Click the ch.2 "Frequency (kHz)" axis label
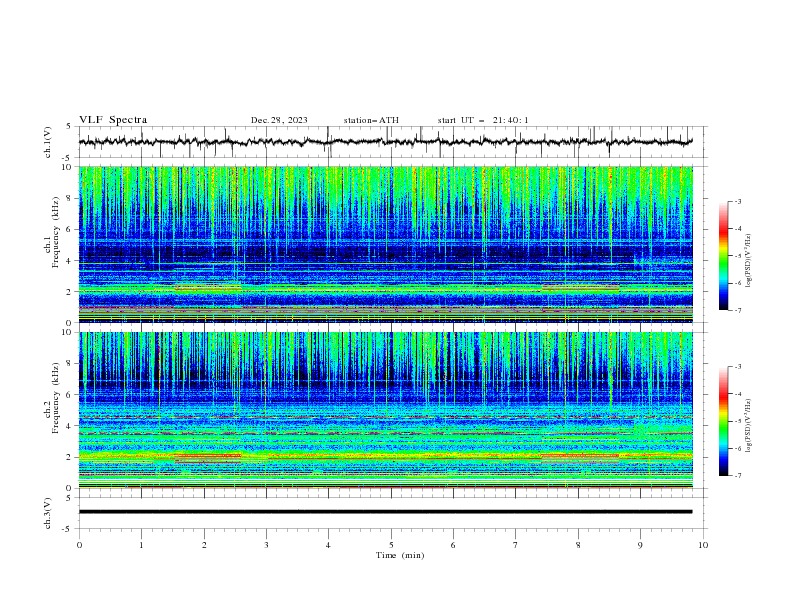 click(56, 398)
